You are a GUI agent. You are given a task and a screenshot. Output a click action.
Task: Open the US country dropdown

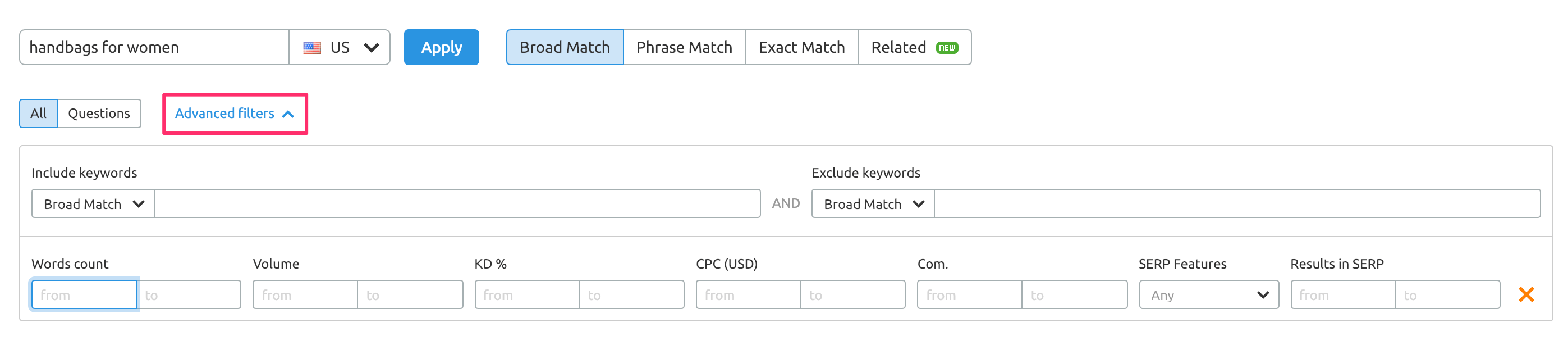tap(340, 48)
